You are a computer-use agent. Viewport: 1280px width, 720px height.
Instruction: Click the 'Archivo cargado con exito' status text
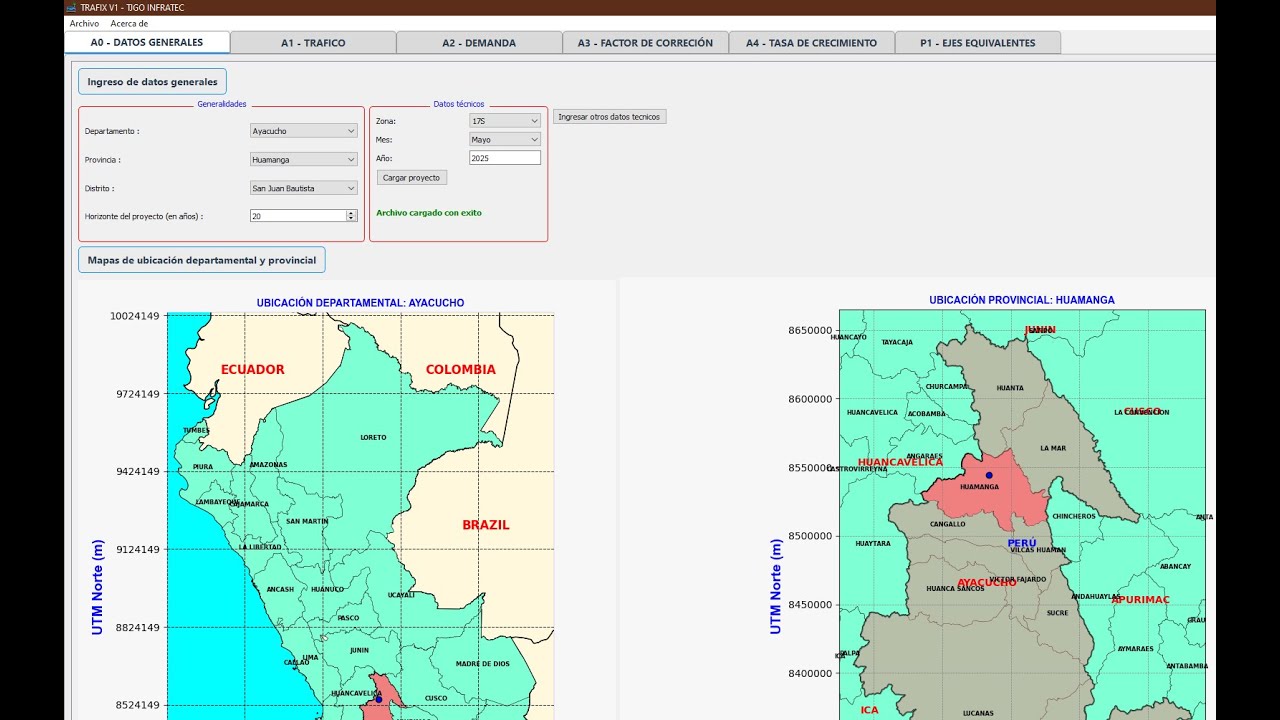point(428,213)
